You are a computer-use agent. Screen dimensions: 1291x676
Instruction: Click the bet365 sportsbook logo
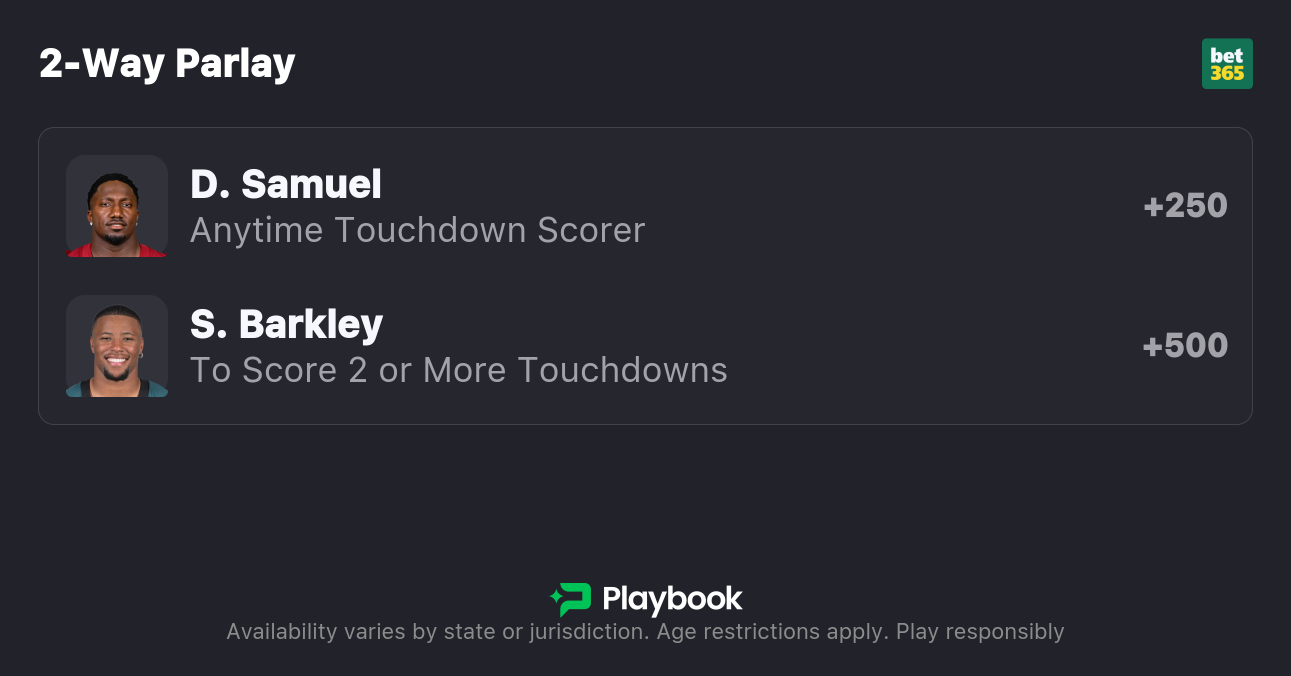pos(1226,63)
